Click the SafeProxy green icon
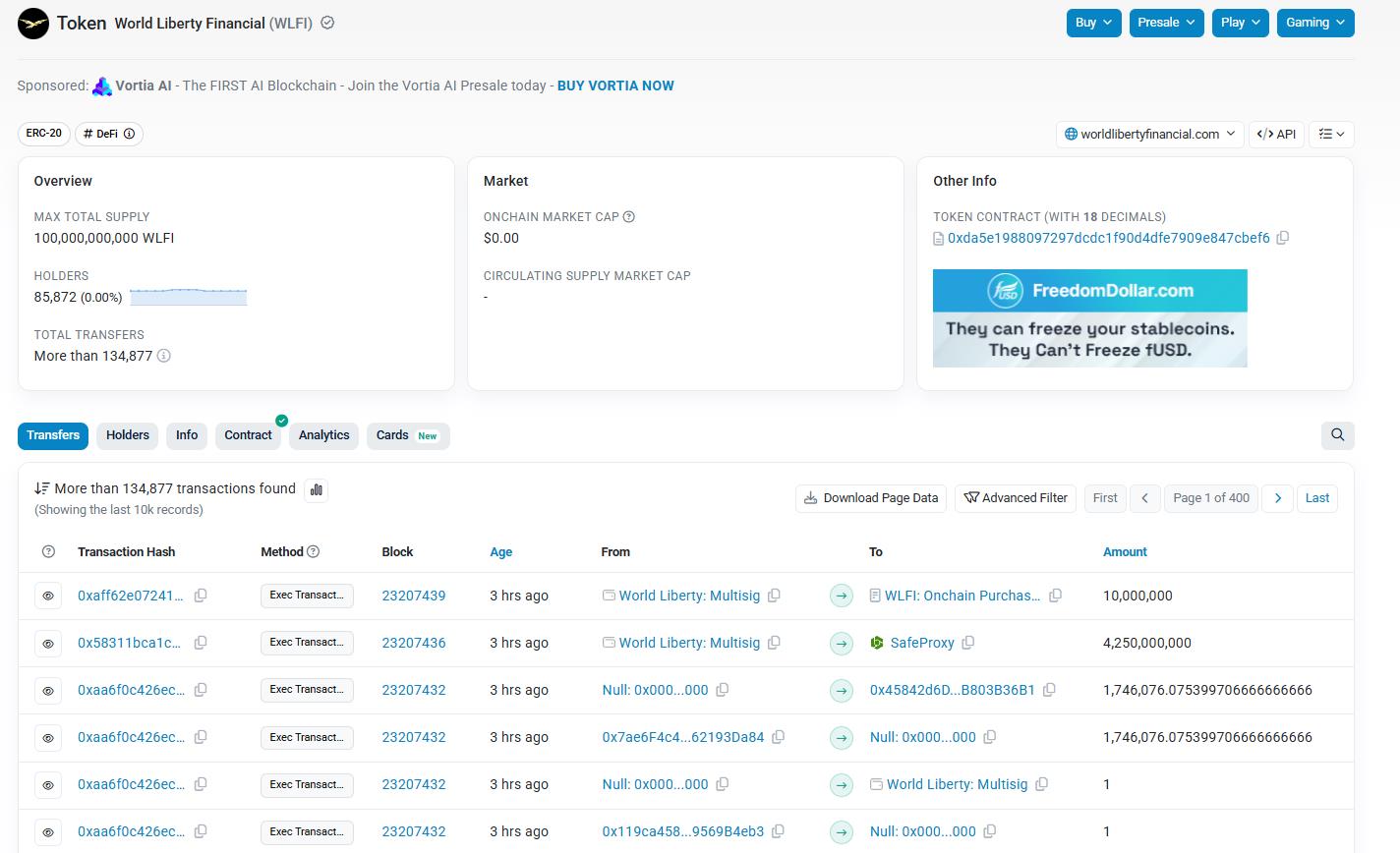1400x853 pixels. 877,643
